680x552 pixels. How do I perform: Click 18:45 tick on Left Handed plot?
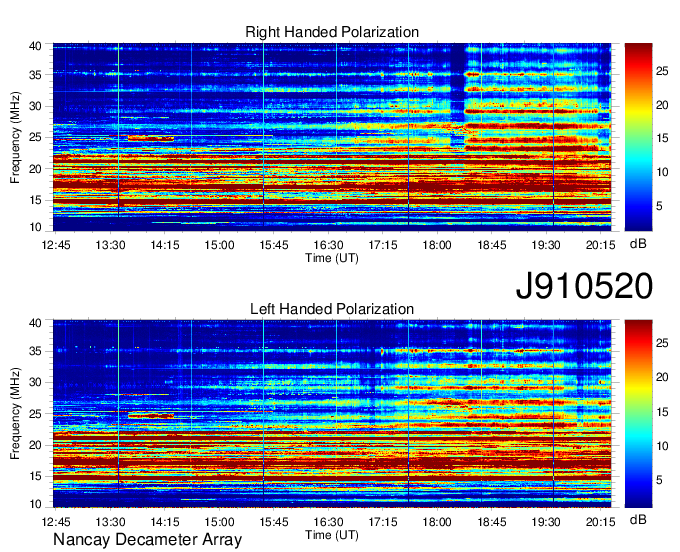(x=492, y=522)
